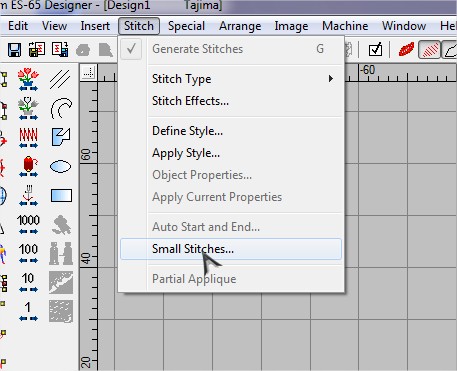Screen dimensions: 457x371
Task: Open the Edit menu
Action: pos(18,26)
